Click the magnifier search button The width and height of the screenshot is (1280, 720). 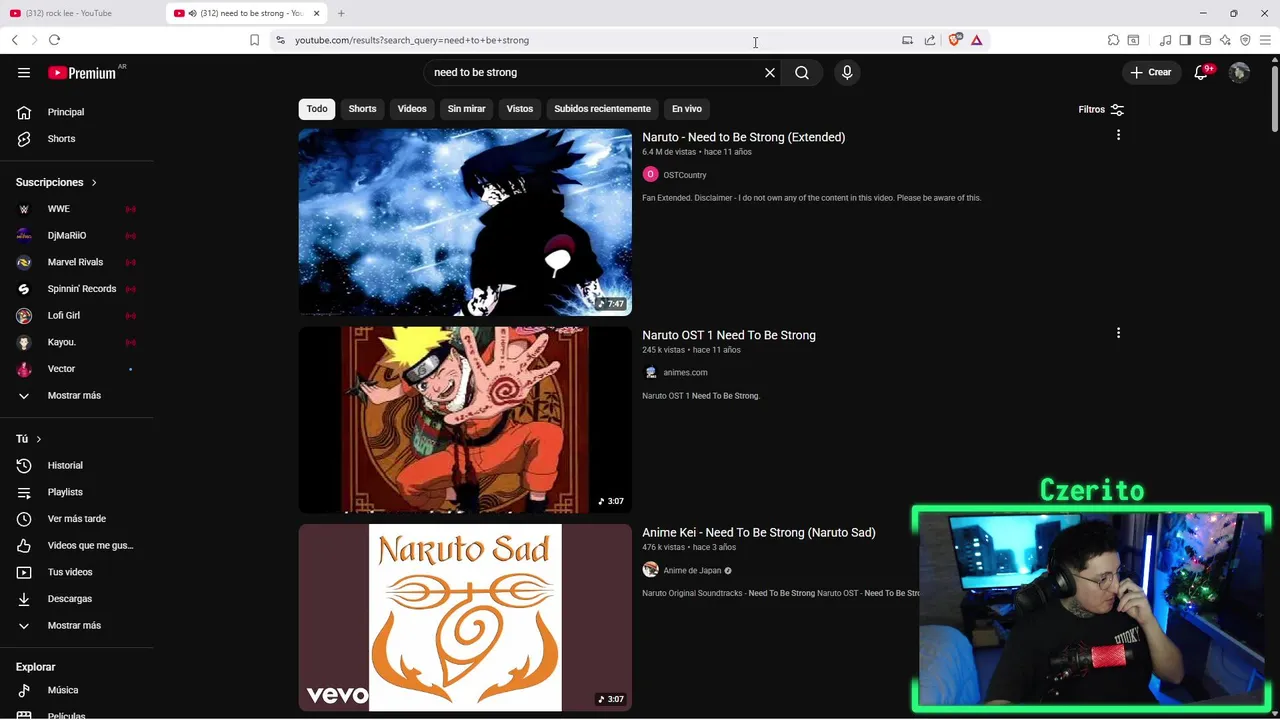tap(802, 73)
